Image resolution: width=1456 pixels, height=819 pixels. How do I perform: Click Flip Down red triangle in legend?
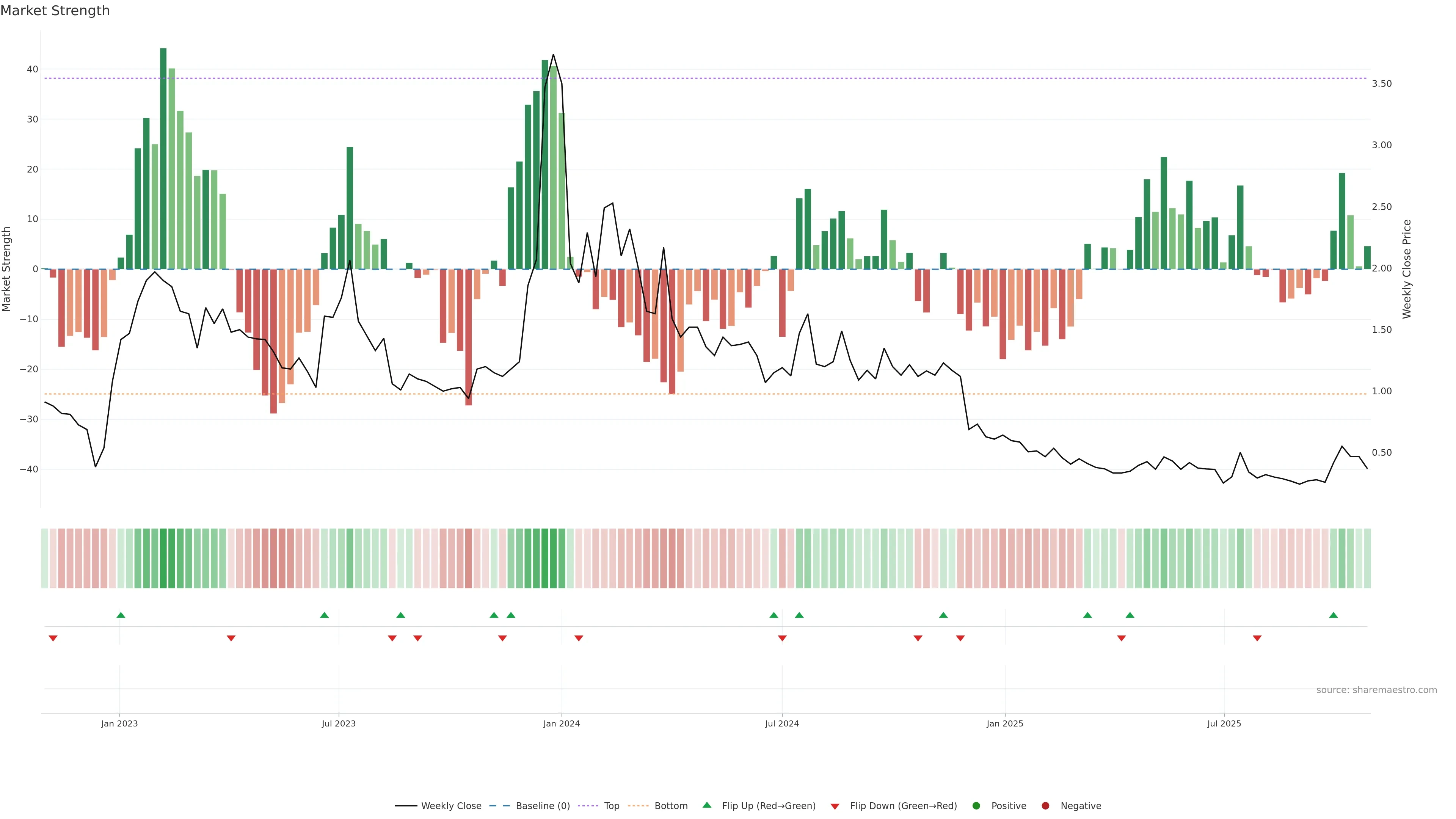pyautogui.click(x=835, y=806)
